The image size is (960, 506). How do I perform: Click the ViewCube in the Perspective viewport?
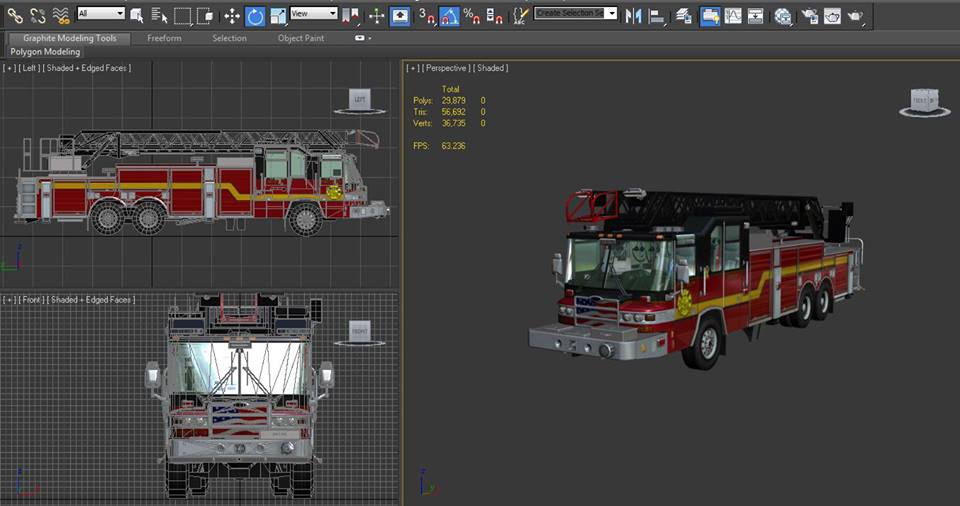pos(923,101)
